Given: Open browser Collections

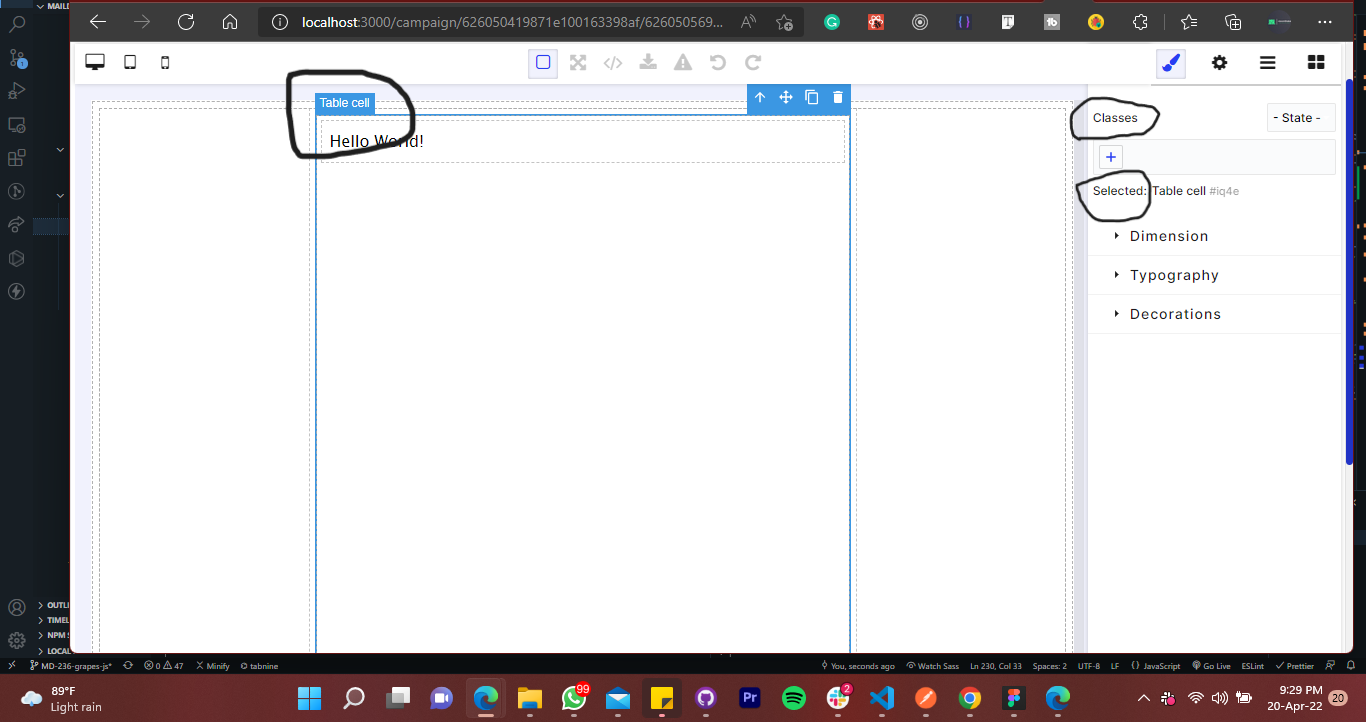Looking at the screenshot, I should coord(1233,22).
